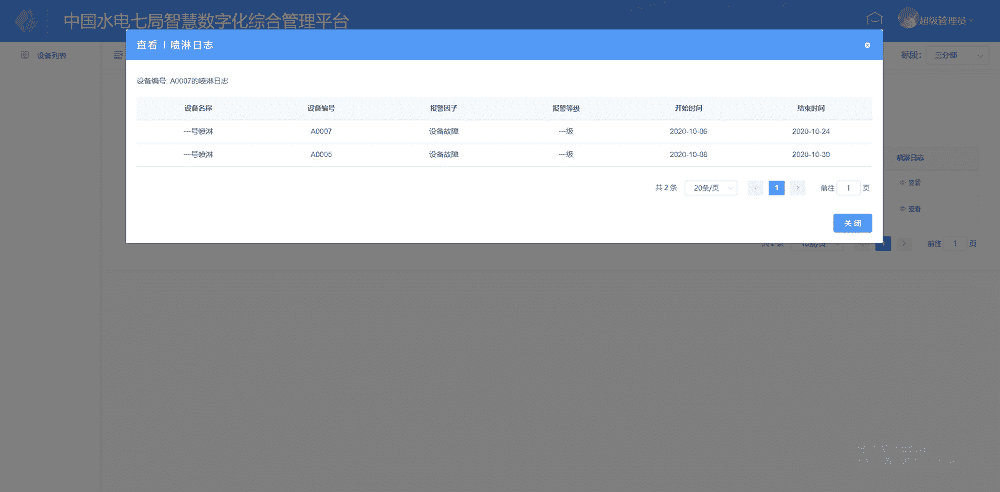Click the 设备列表 icon in left sidebar

point(25,55)
